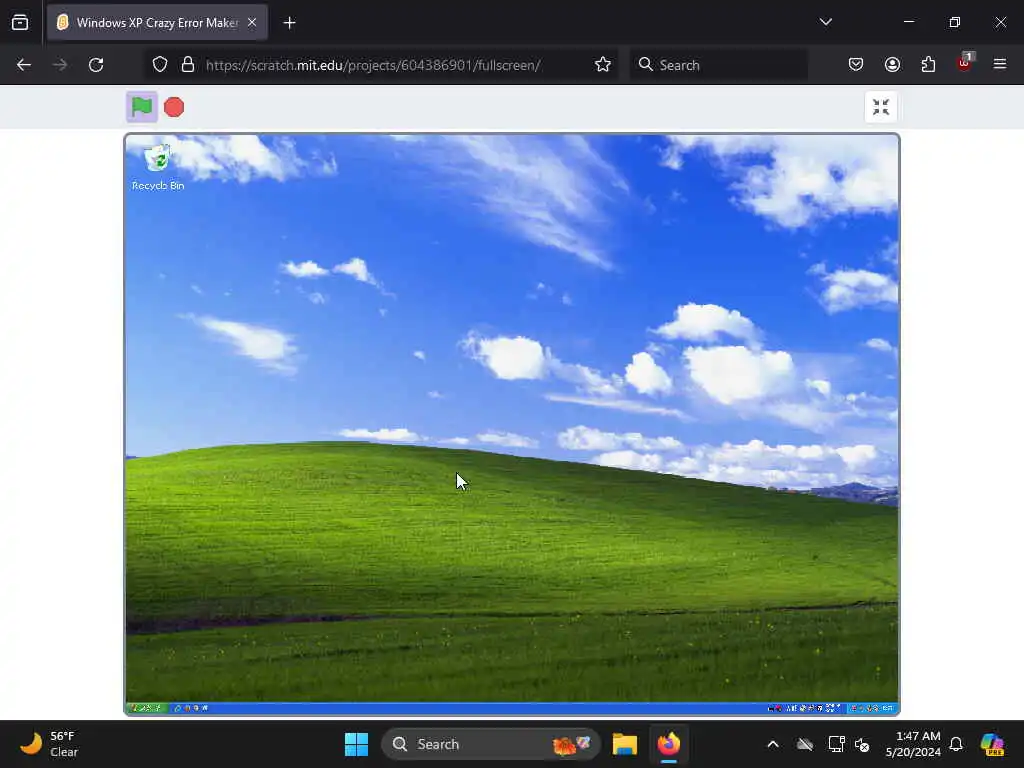Stop the Scratch project with the red button
1024x768 pixels.
174,107
